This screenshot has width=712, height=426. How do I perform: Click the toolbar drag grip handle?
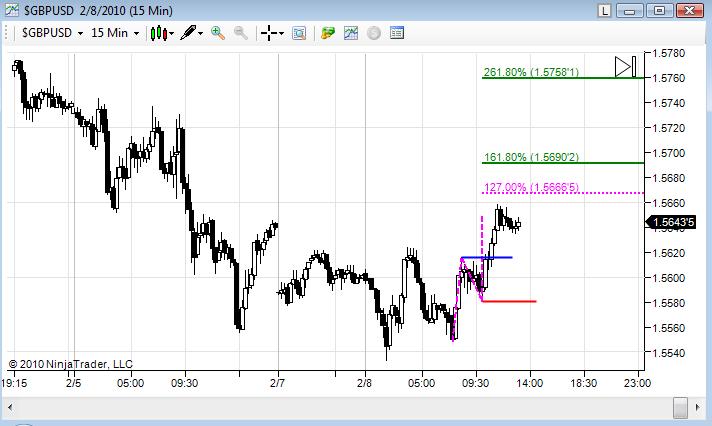(x=6, y=33)
